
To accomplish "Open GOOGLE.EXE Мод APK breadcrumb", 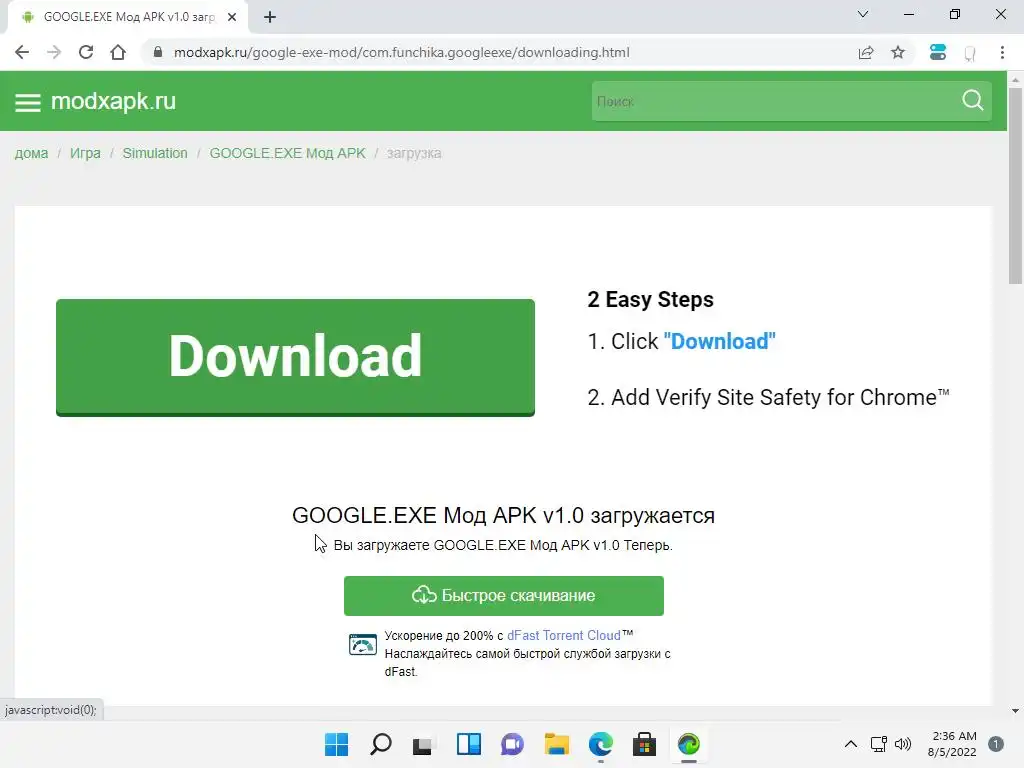I will [287, 153].
